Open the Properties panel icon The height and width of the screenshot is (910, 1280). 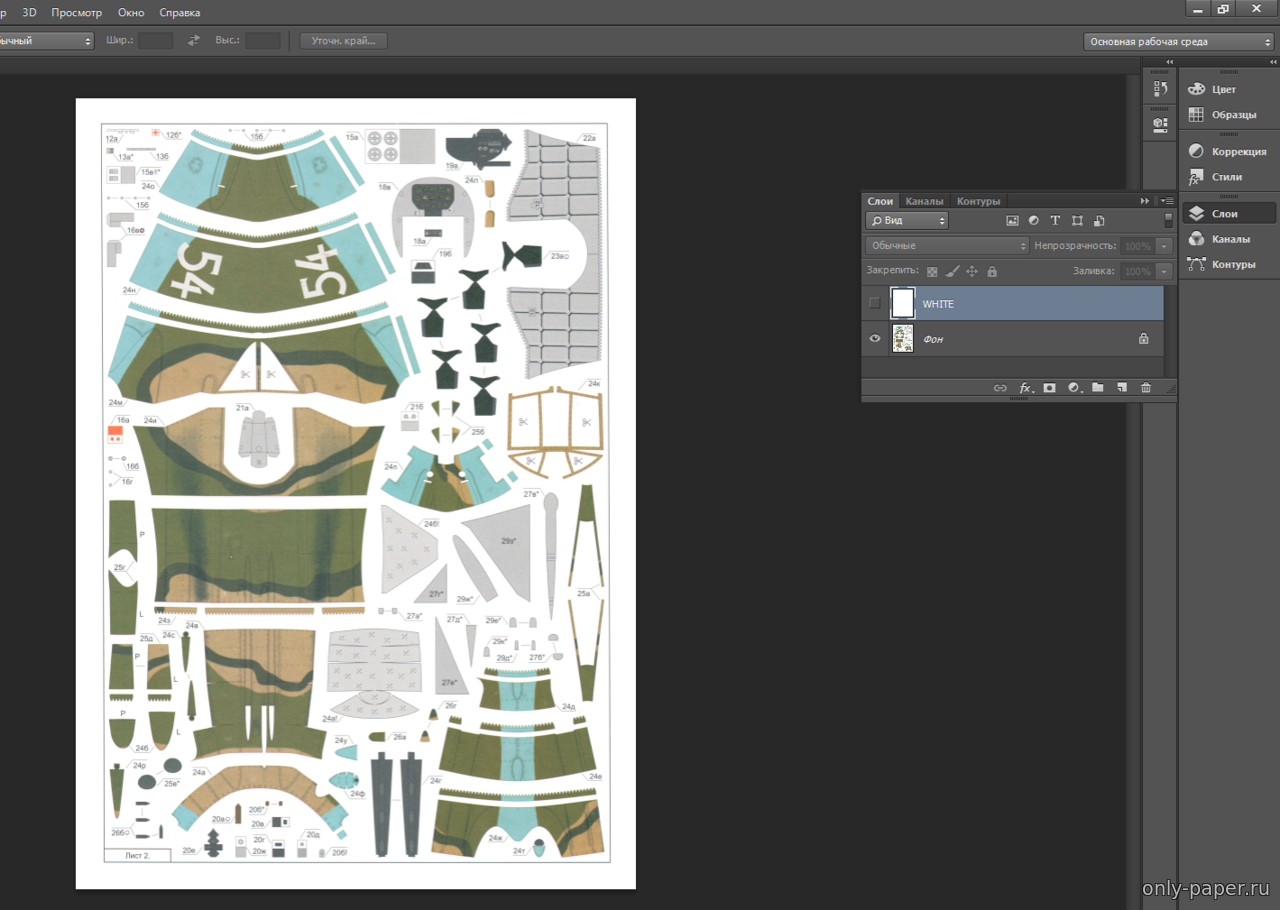(x=1160, y=124)
